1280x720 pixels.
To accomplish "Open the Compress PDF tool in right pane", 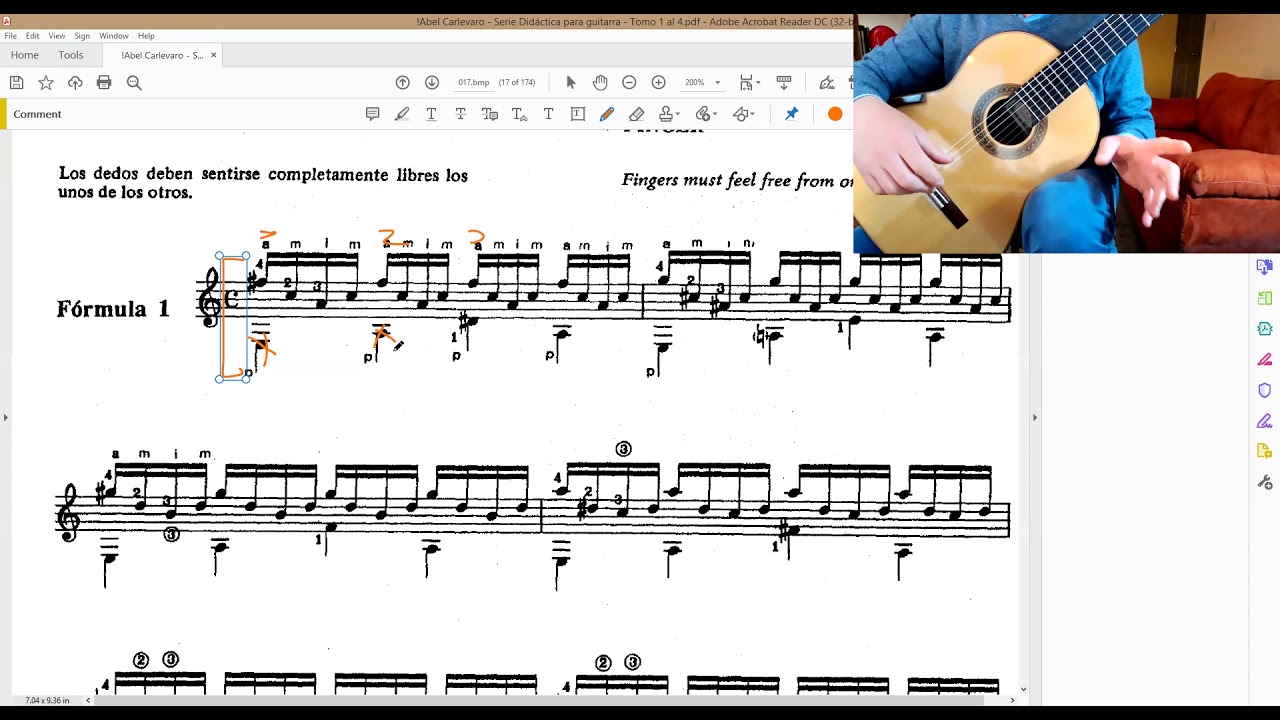I will (x=1265, y=329).
